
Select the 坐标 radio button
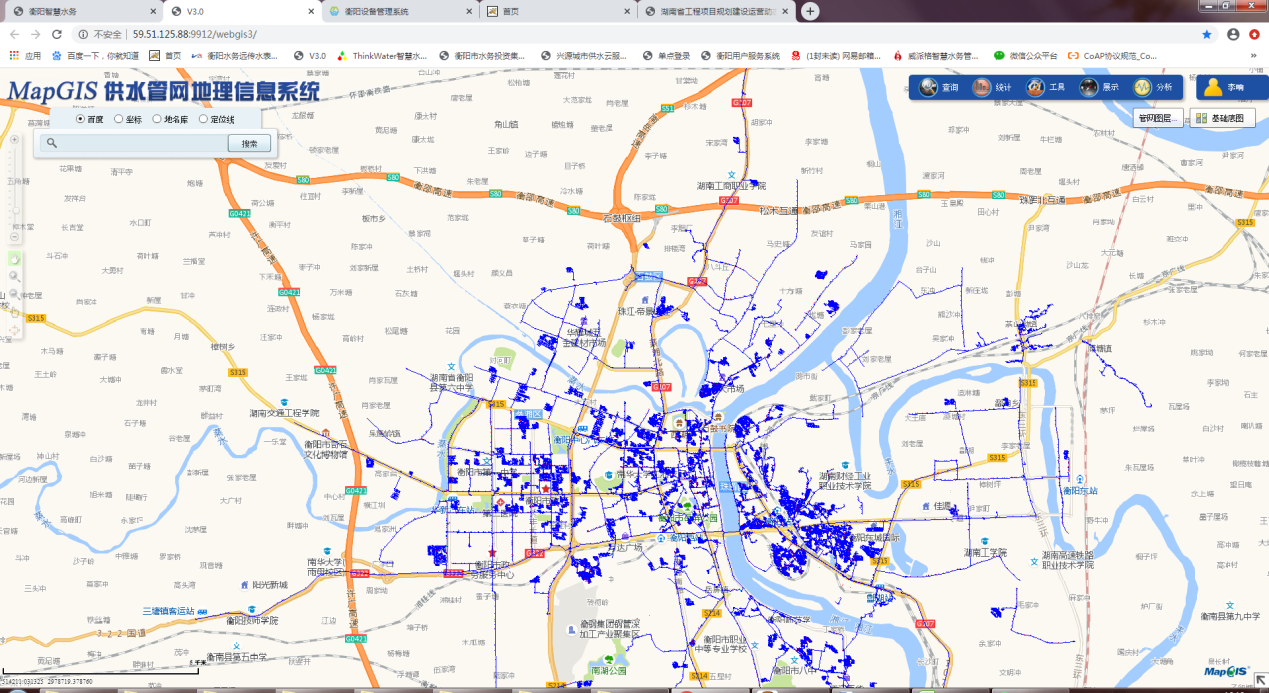119,119
